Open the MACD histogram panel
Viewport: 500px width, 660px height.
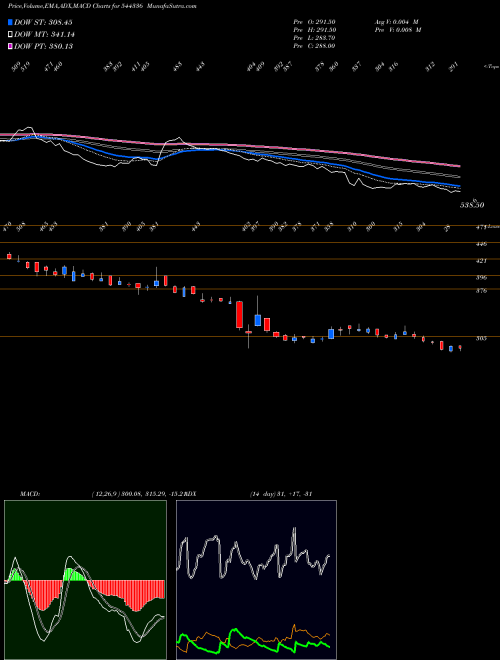(x=85, y=580)
